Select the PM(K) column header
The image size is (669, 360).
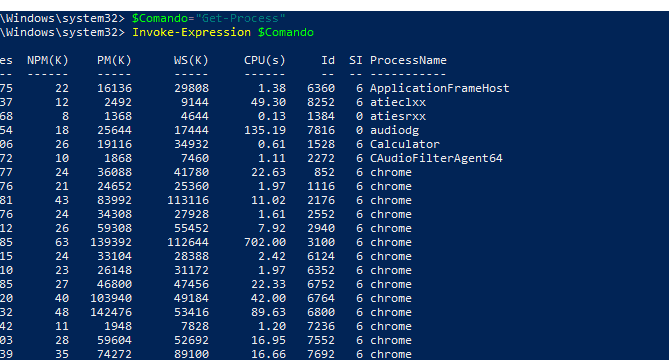point(114,60)
